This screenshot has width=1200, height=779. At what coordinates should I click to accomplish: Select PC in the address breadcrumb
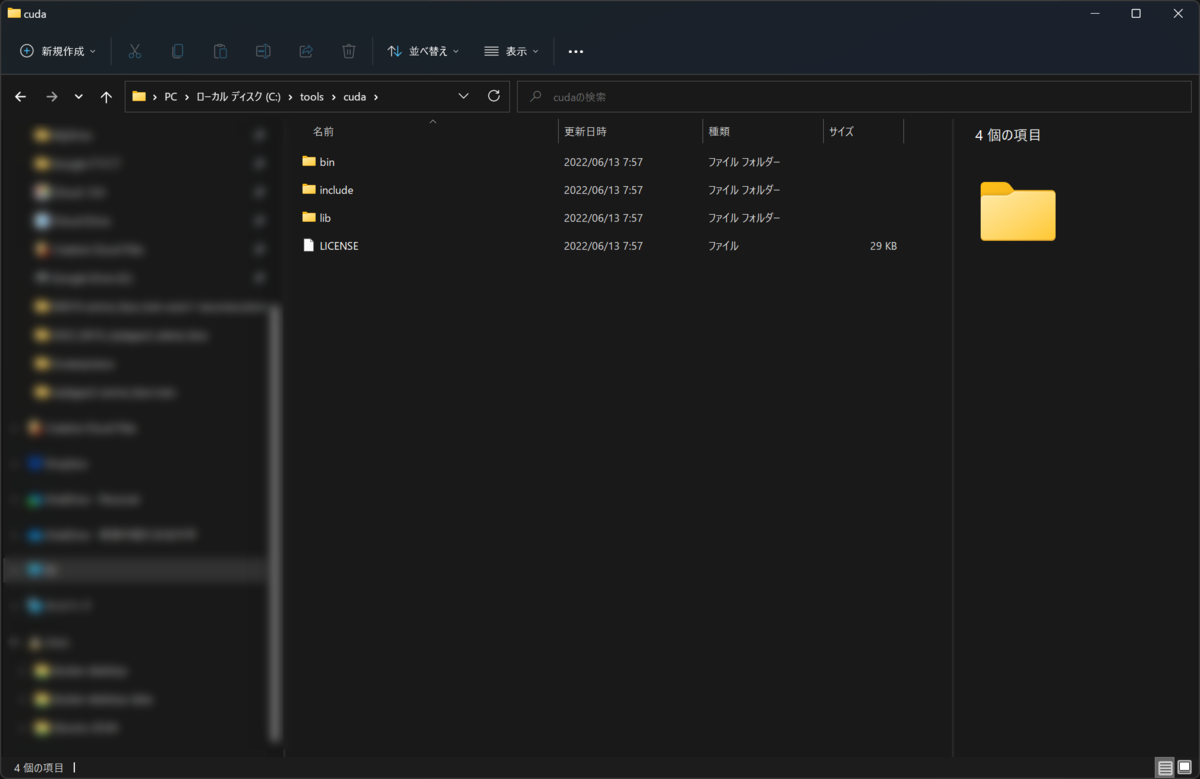171,97
